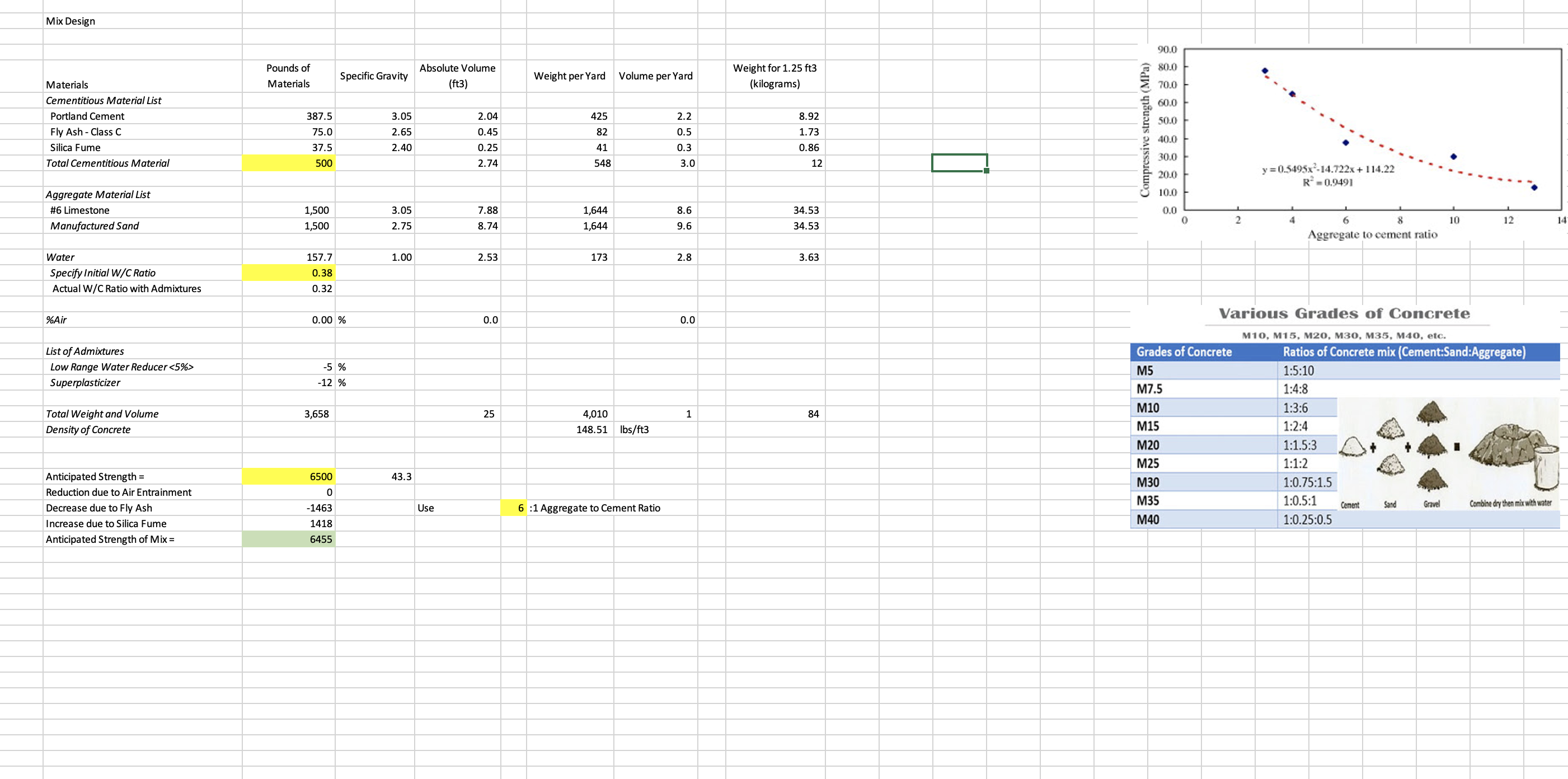
Task: Click Reduction due to Air Entrainment label
Action: [x=143, y=492]
